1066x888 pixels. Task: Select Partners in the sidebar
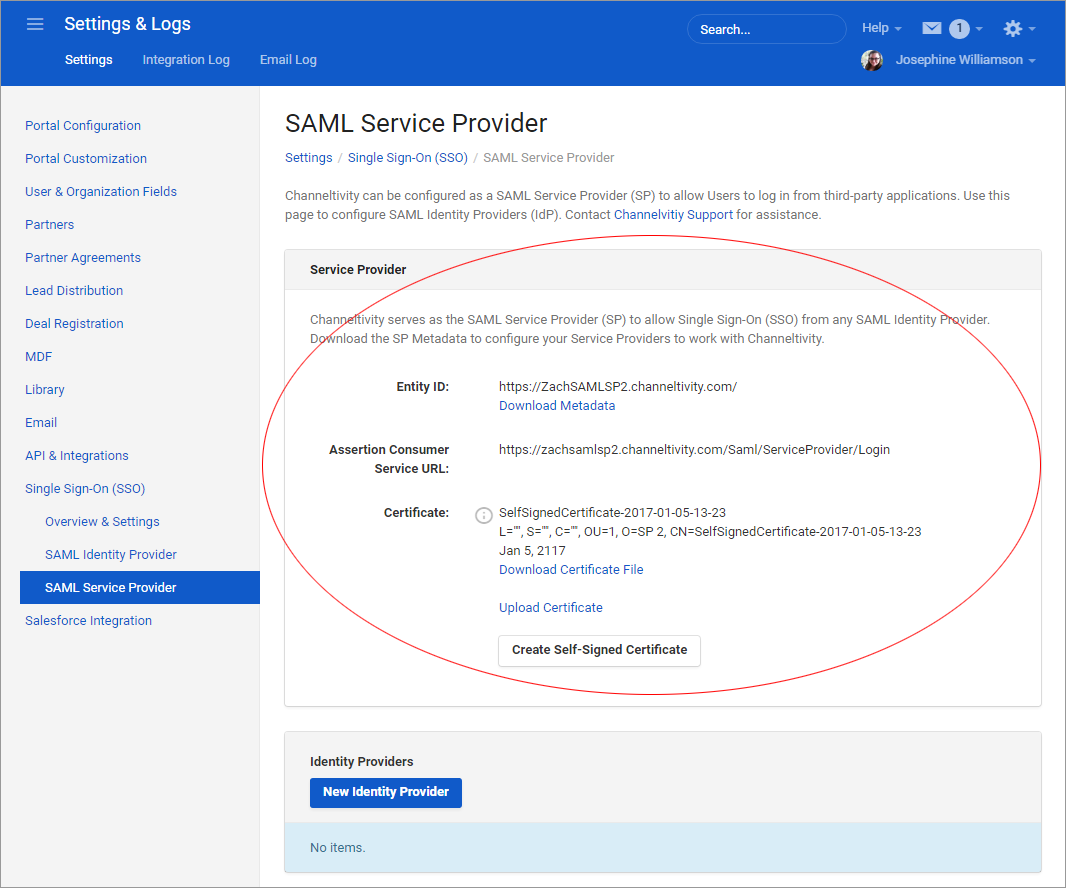[x=50, y=224]
